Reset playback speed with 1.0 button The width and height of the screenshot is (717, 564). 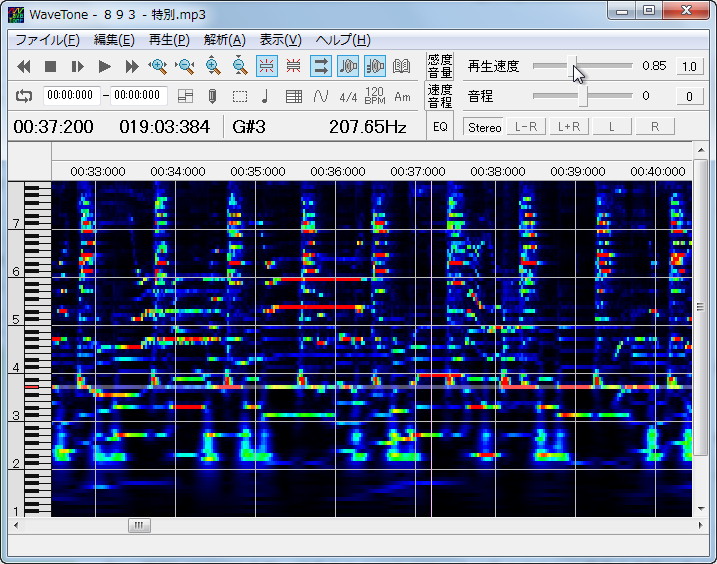coord(689,66)
